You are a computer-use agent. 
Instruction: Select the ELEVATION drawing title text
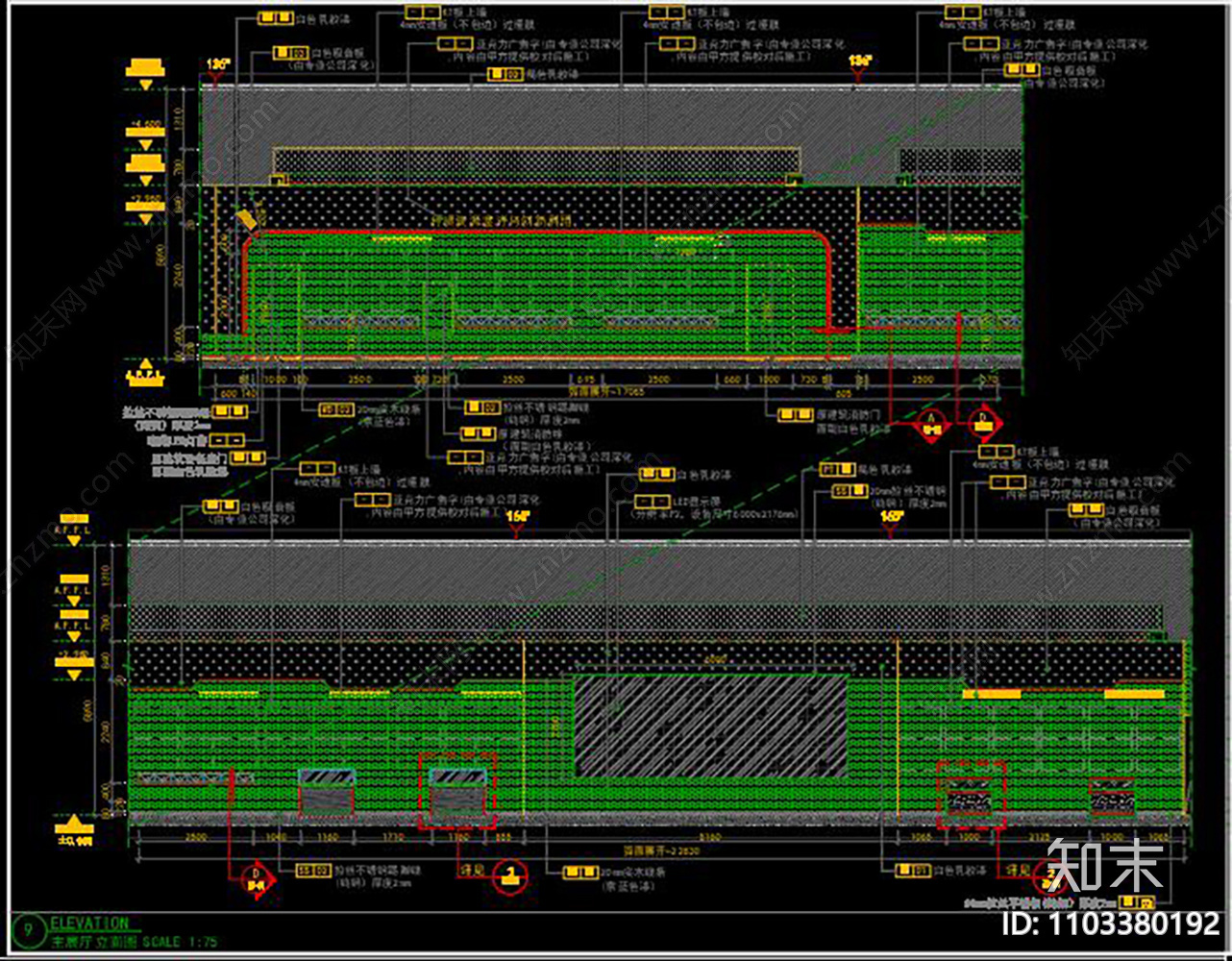(x=89, y=923)
